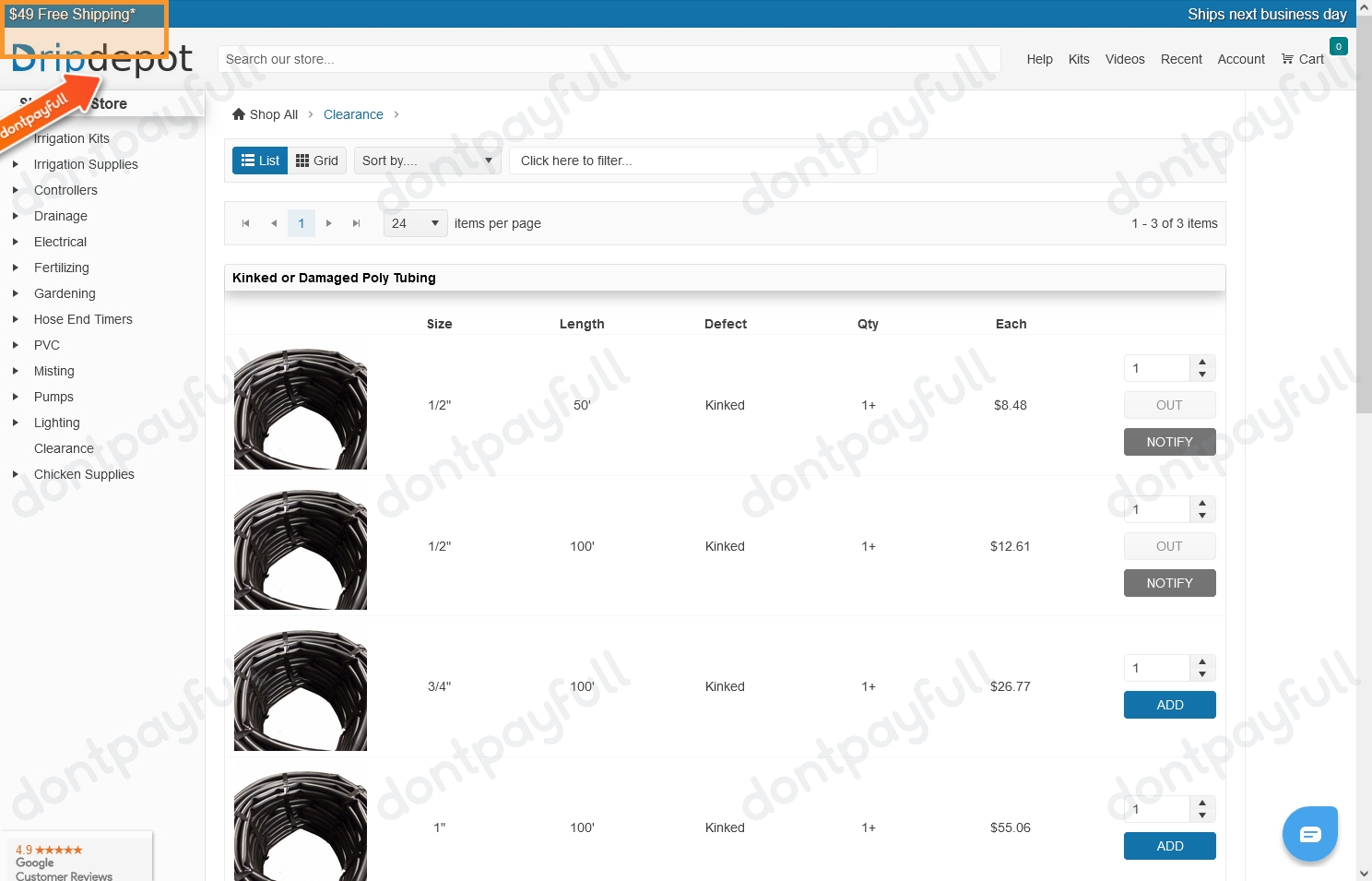This screenshot has width=1372, height=881.
Task: Switch to List view
Action: pyautogui.click(x=260, y=161)
